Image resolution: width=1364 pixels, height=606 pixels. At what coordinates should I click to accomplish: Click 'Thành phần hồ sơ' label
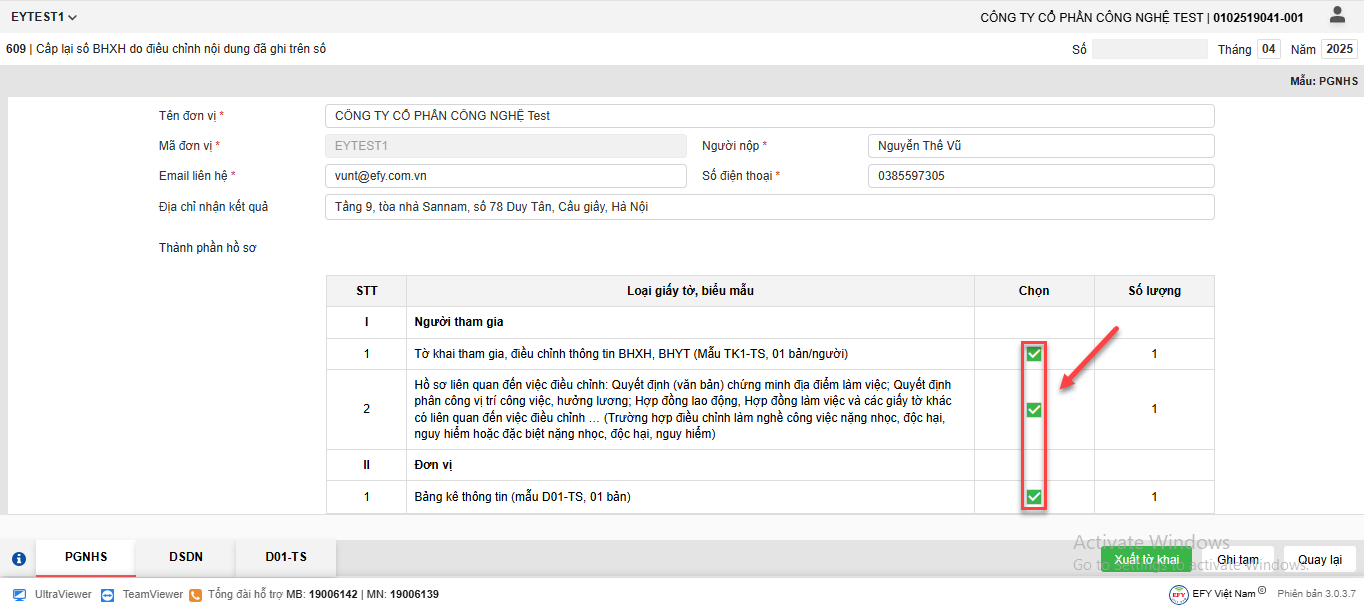pyautogui.click(x=208, y=247)
